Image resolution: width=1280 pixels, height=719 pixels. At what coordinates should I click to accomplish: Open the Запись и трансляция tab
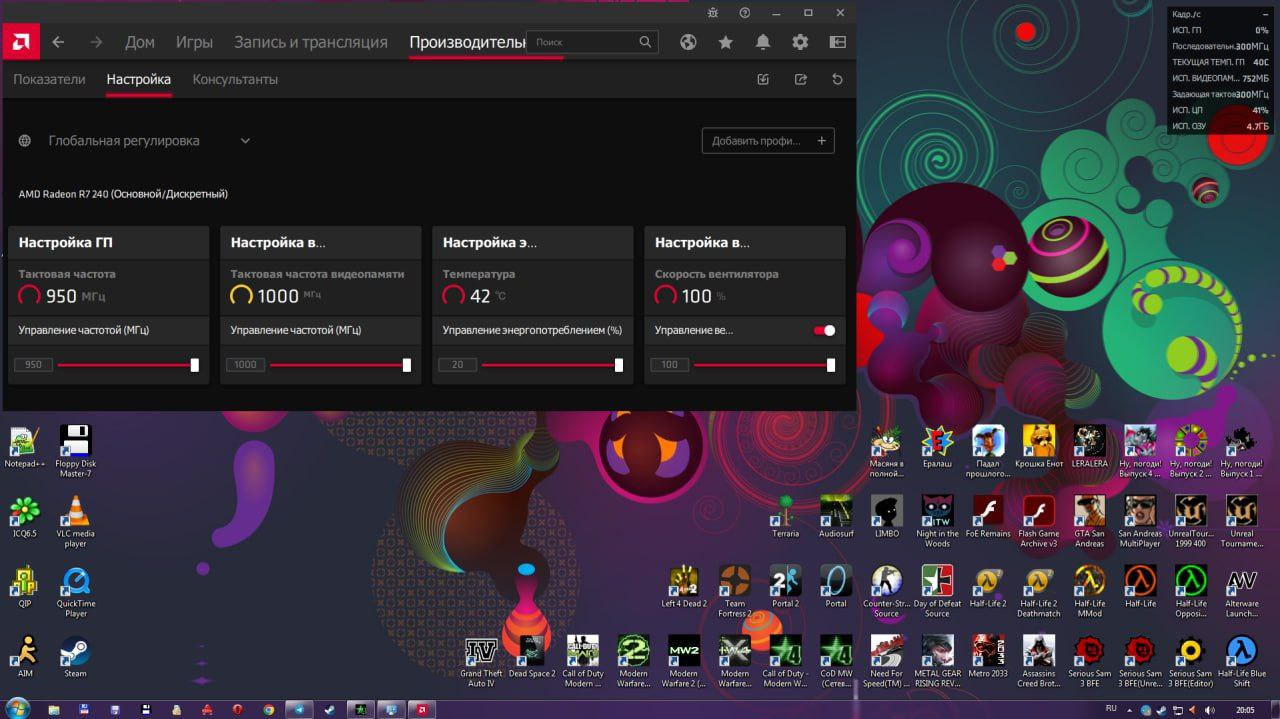tap(311, 42)
